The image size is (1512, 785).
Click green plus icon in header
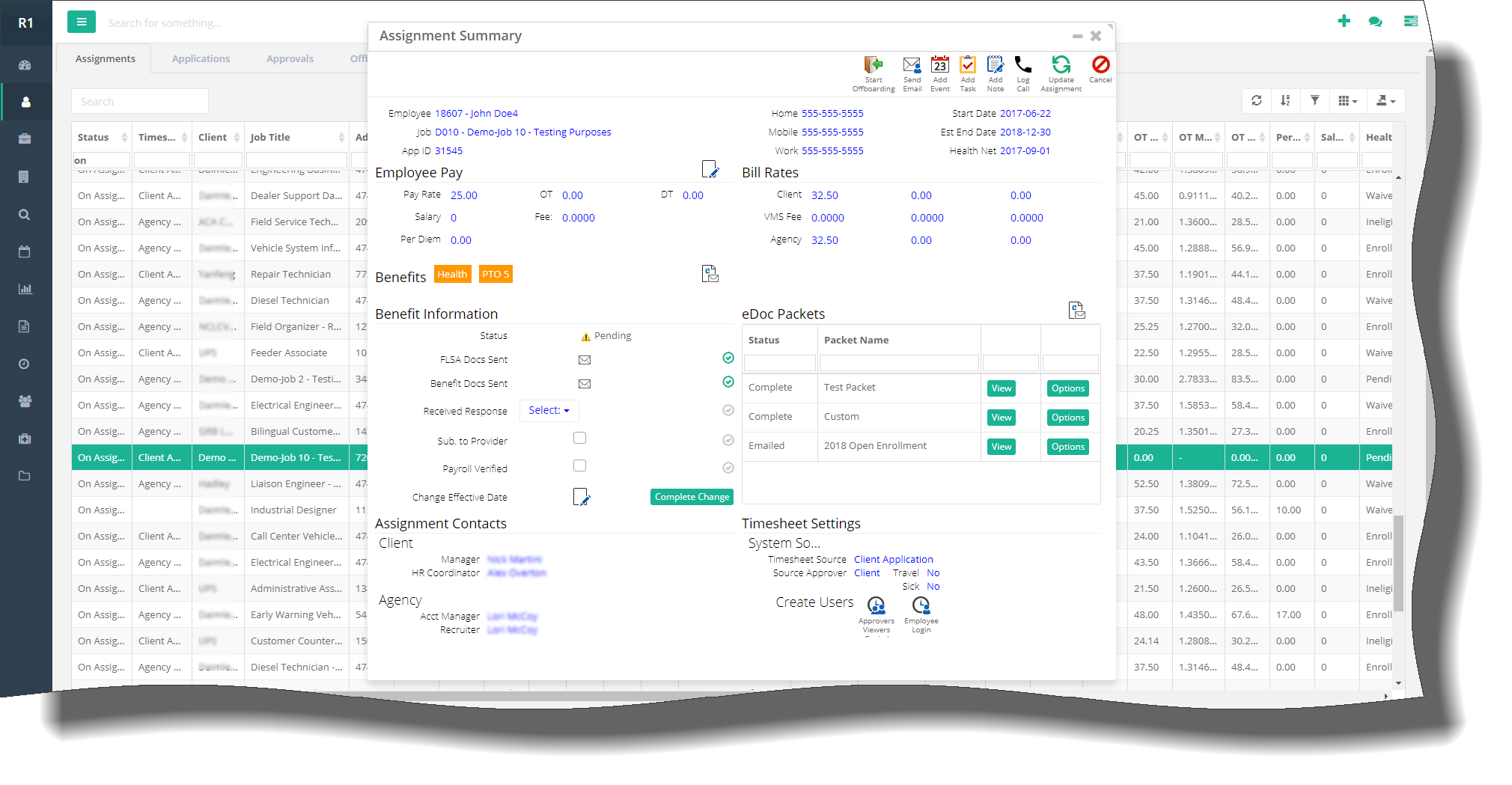click(x=1344, y=21)
